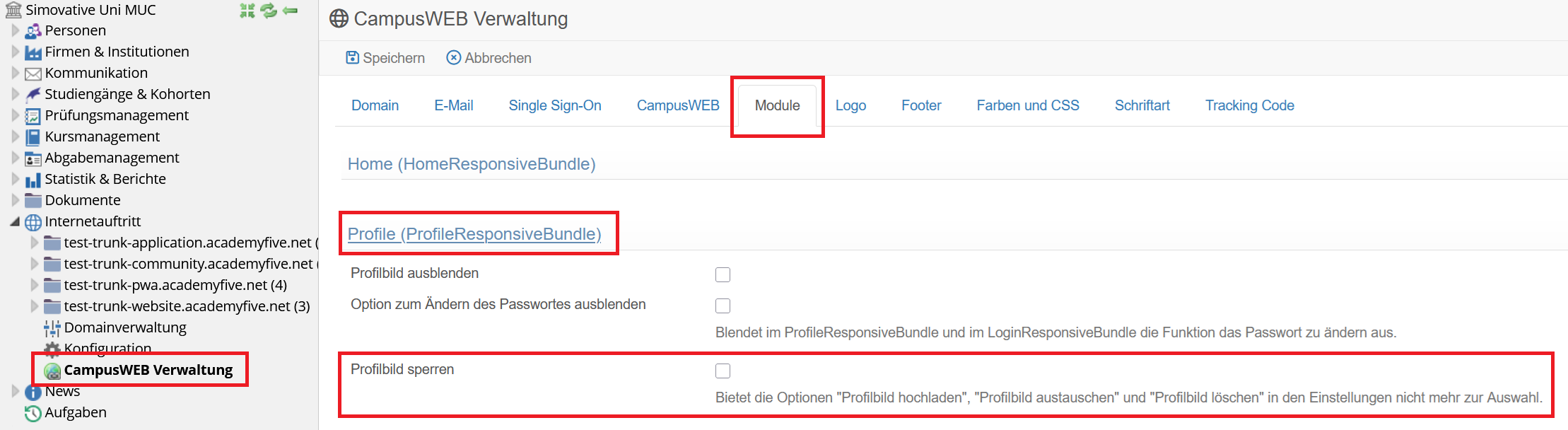The height and width of the screenshot is (430, 1568).
Task: Expand the test-trunk-pwa.academyfive.net folder
Action: [x=34, y=285]
